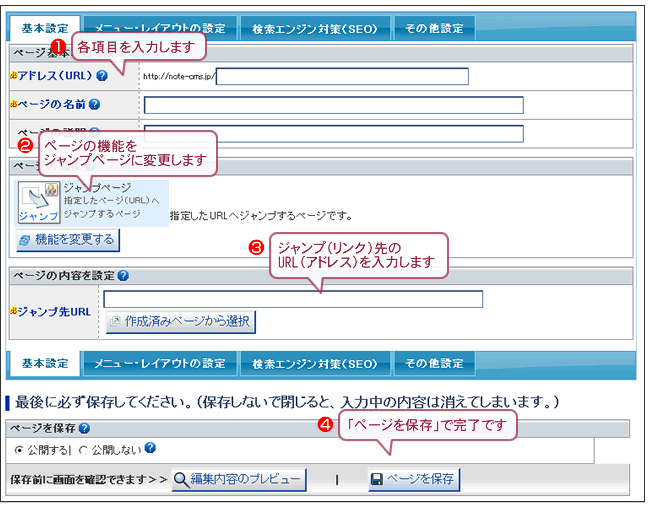Image resolution: width=650 pixels, height=506 pixels.
Task: Open help icon next to アドレス(URL)
Action: coord(102,75)
